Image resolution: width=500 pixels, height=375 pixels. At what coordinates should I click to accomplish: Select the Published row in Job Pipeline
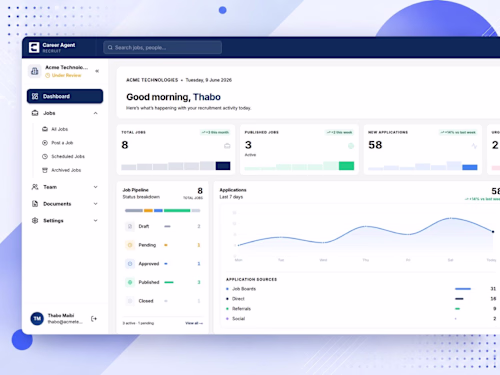tap(162, 282)
